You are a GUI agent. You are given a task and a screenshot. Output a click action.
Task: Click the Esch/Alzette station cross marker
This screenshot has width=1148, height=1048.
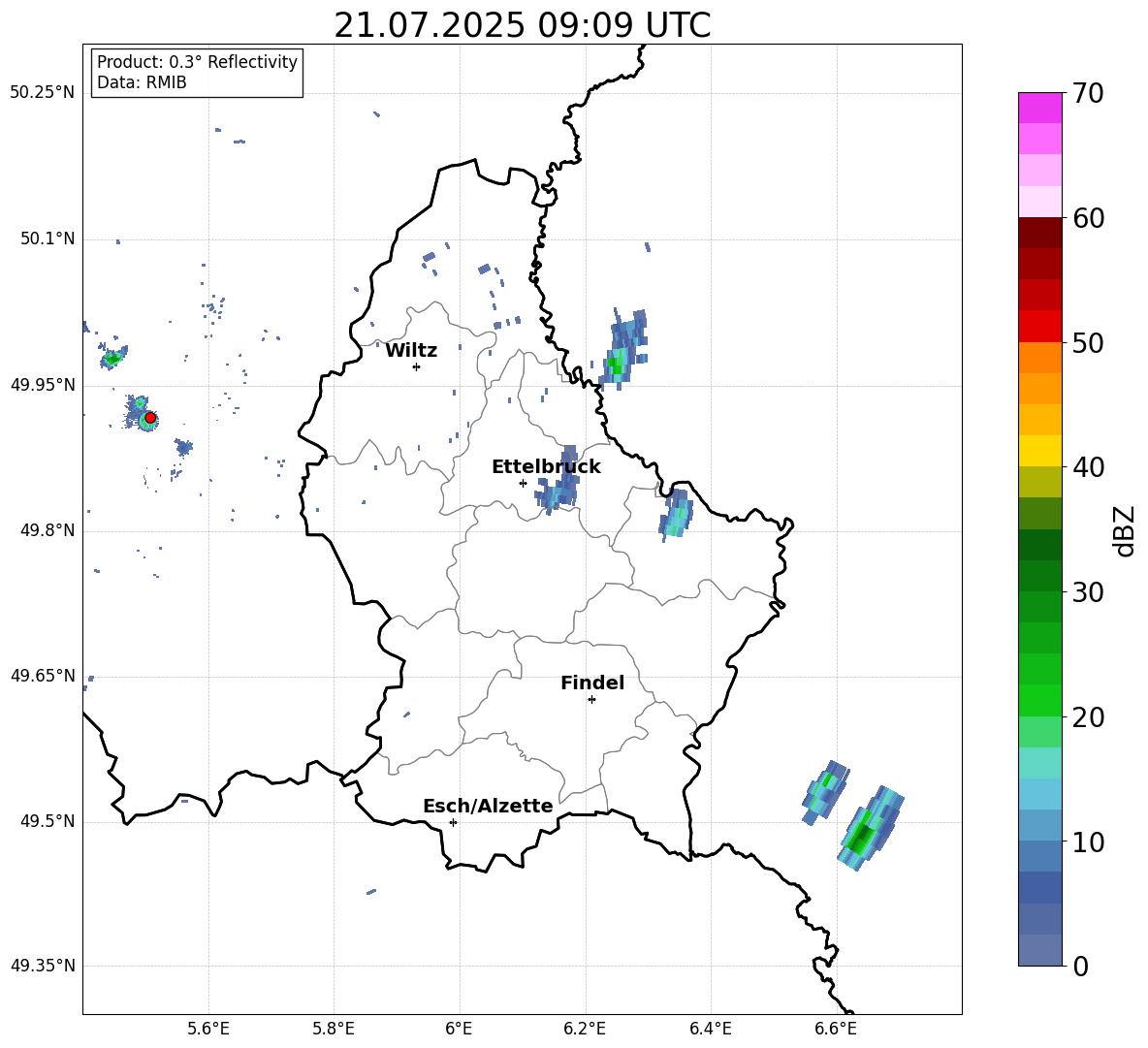453,822
